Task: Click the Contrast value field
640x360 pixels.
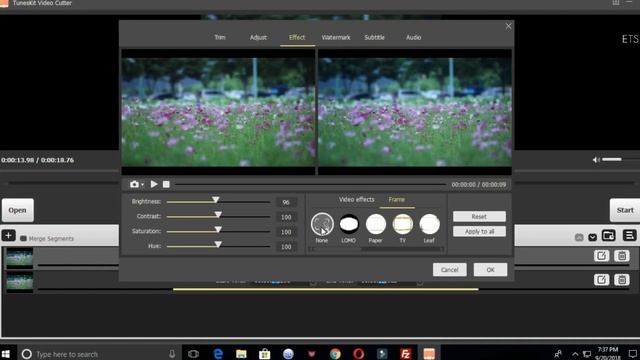Action: pyautogui.click(x=286, y=217)
